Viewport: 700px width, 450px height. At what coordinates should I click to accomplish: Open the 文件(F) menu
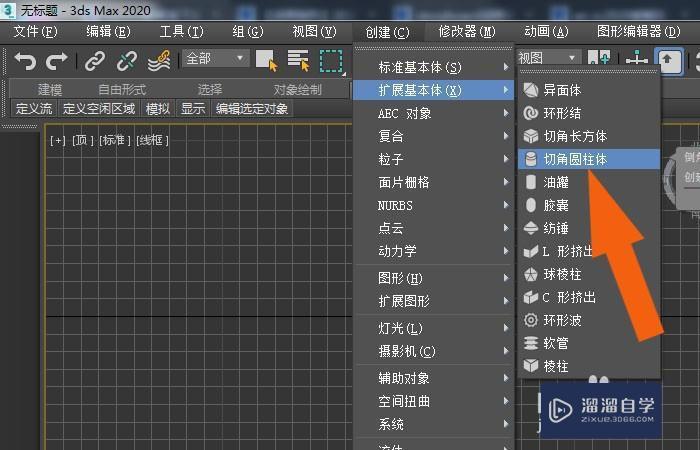tap(35, 32)
